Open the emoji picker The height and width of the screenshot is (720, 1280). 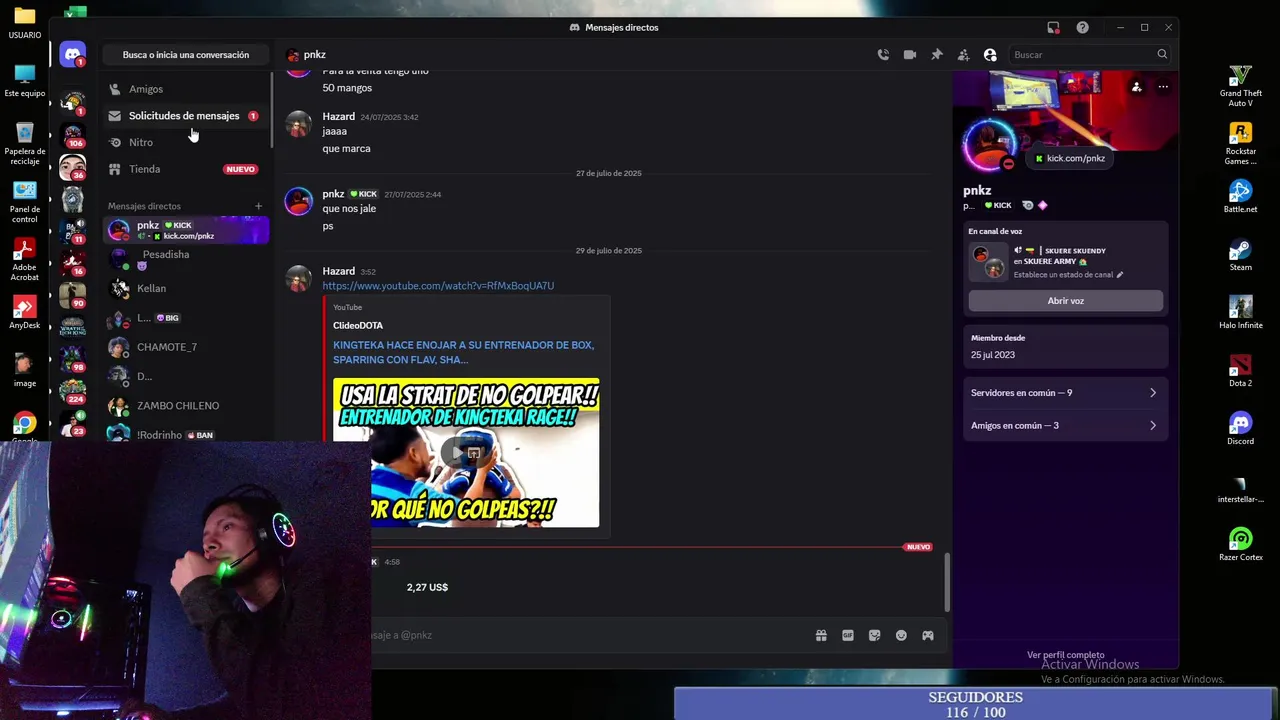(901, 635)
